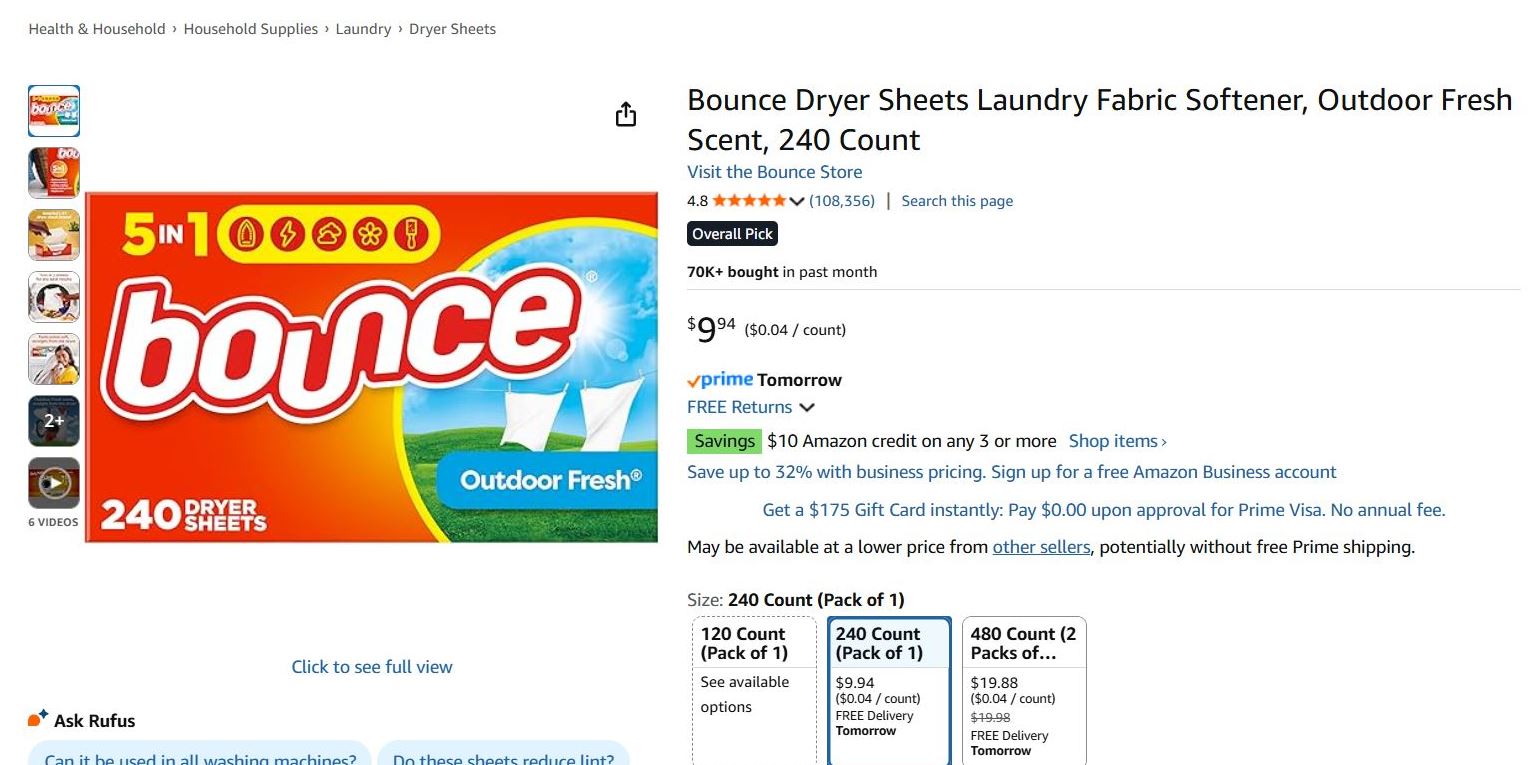This screenshot has width=1540, height=765.
Task: Expand the rating breakdown chevron
Action: click(x=797, y=201)
